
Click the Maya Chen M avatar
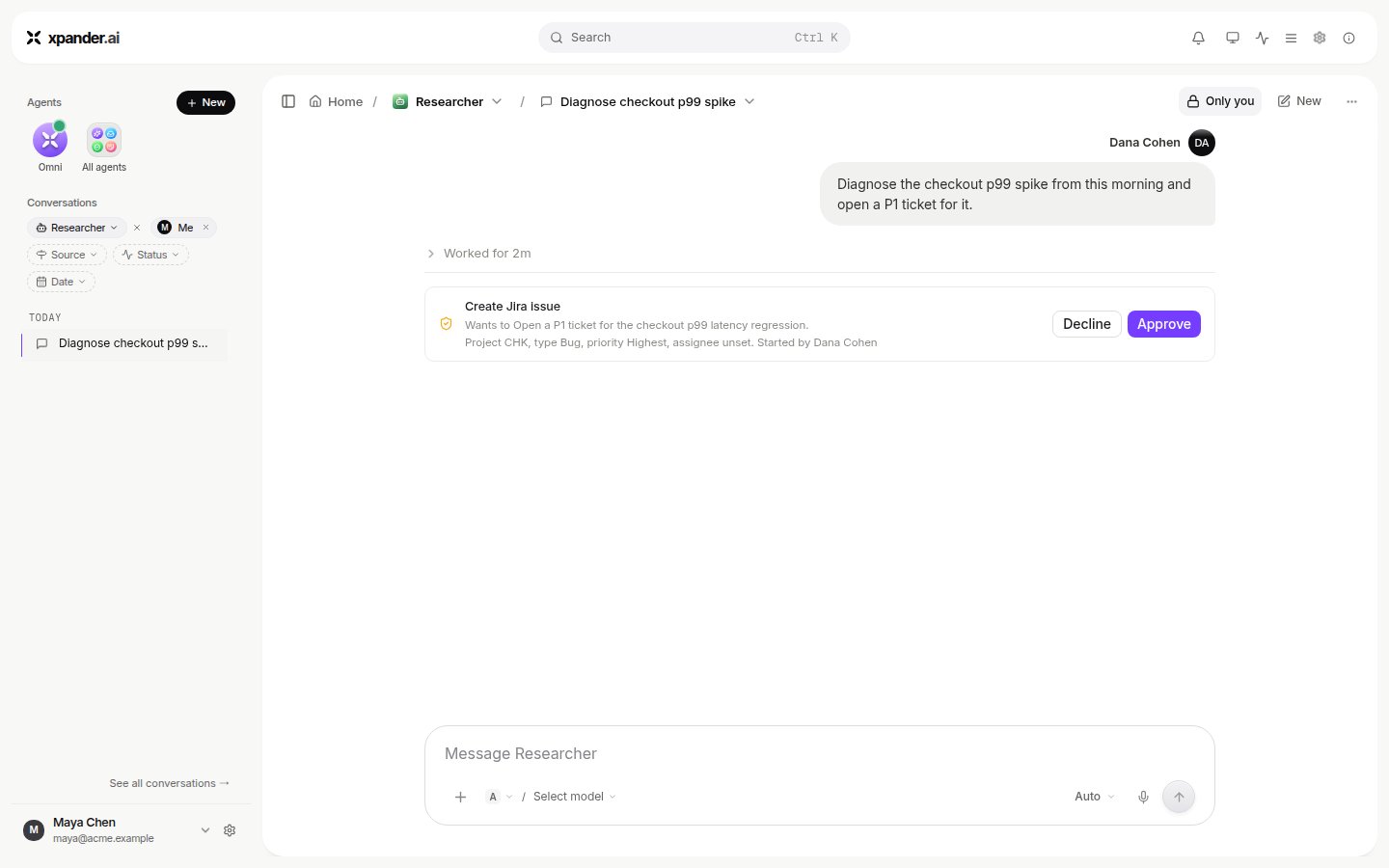34,830
